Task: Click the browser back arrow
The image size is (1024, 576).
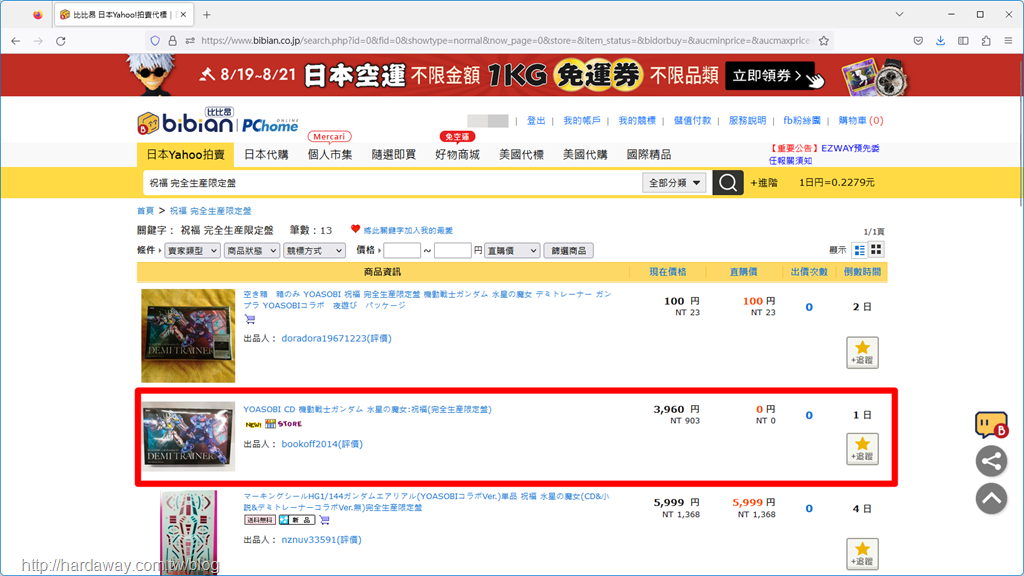Action: pyautogui.click(x=16, y=40)
